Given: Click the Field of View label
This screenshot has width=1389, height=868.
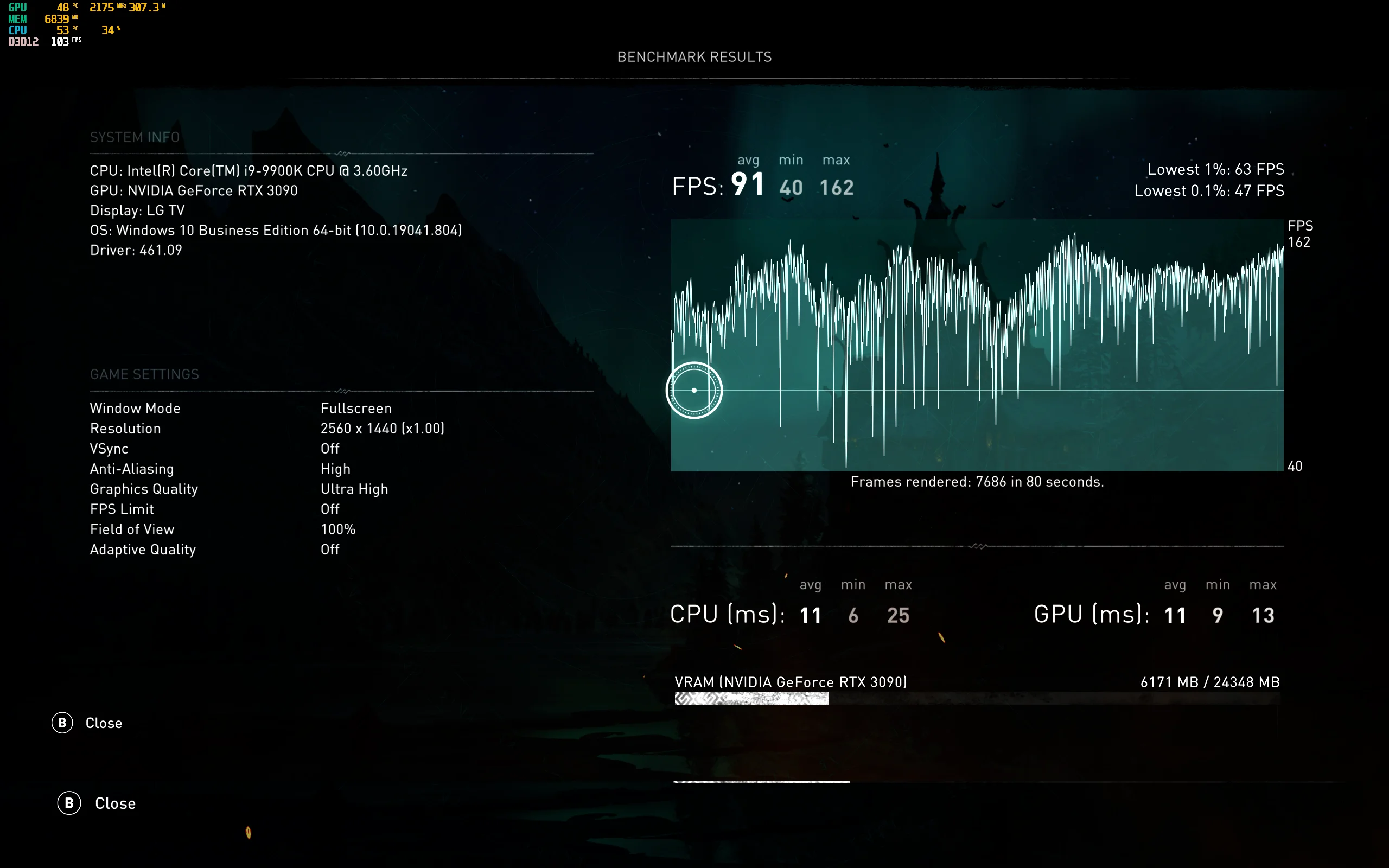Looking at the screenshot, I should (132, 529).
